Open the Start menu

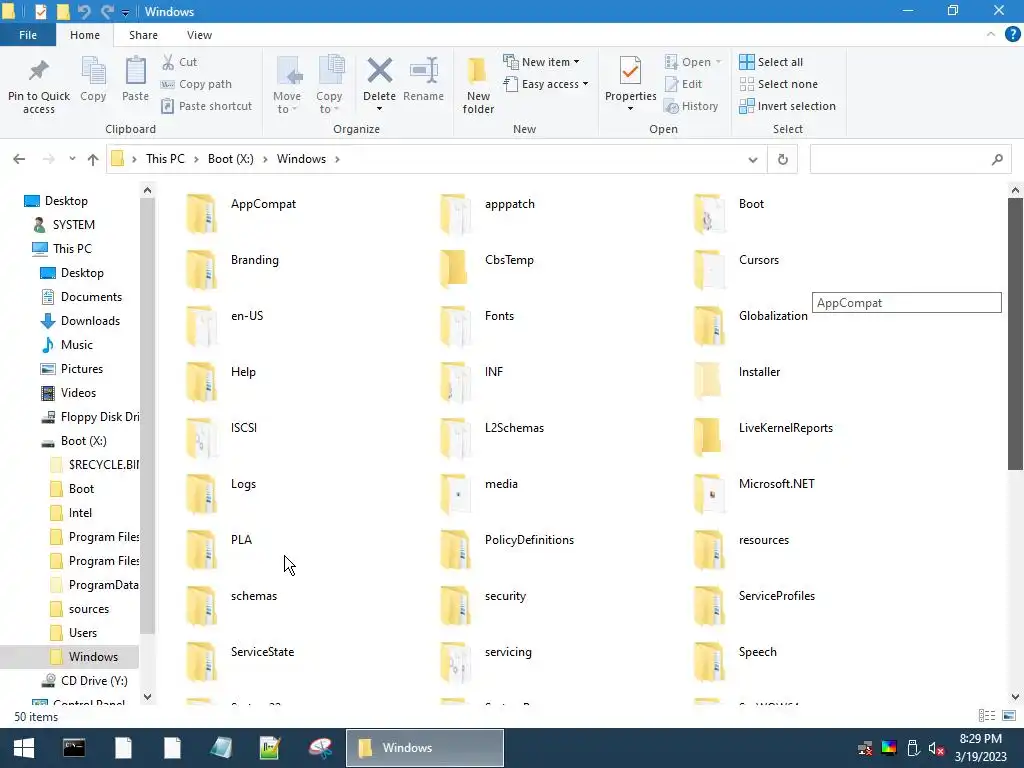(x=24, y=748)
